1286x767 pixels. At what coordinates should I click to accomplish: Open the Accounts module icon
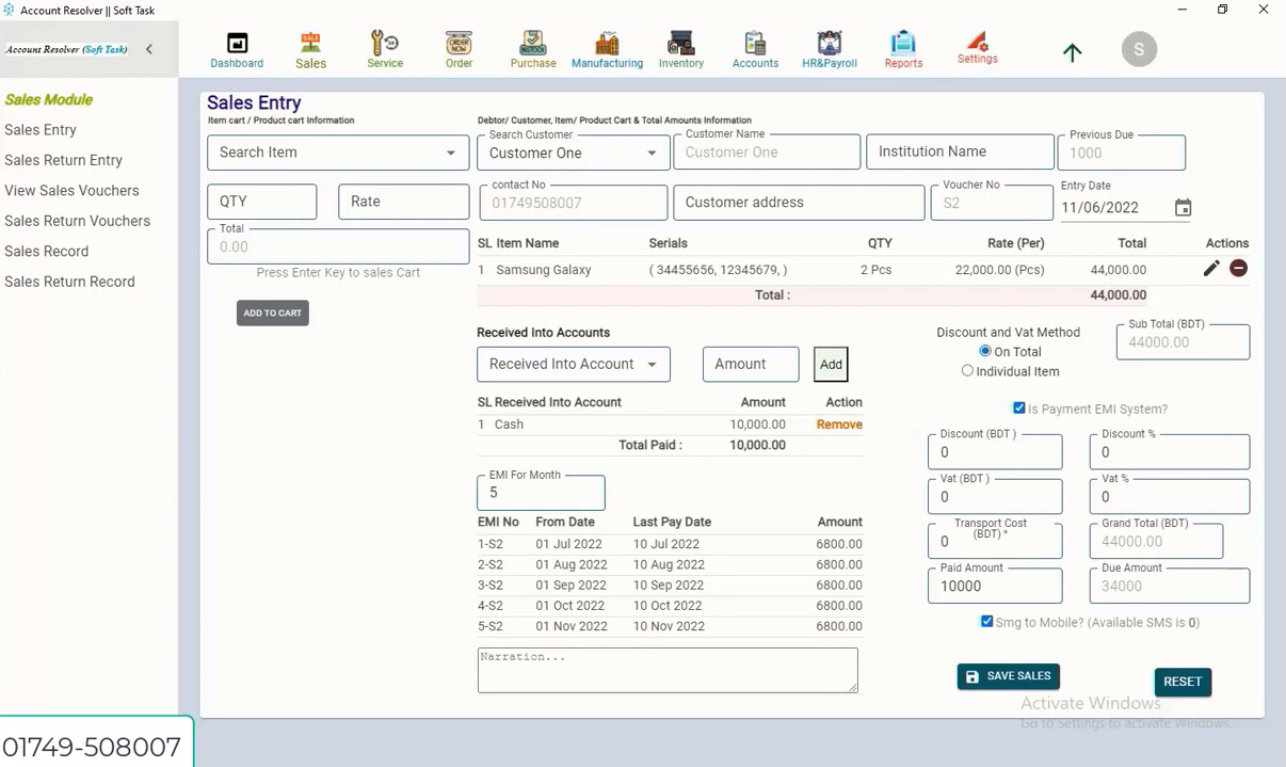tap(755, 49)
